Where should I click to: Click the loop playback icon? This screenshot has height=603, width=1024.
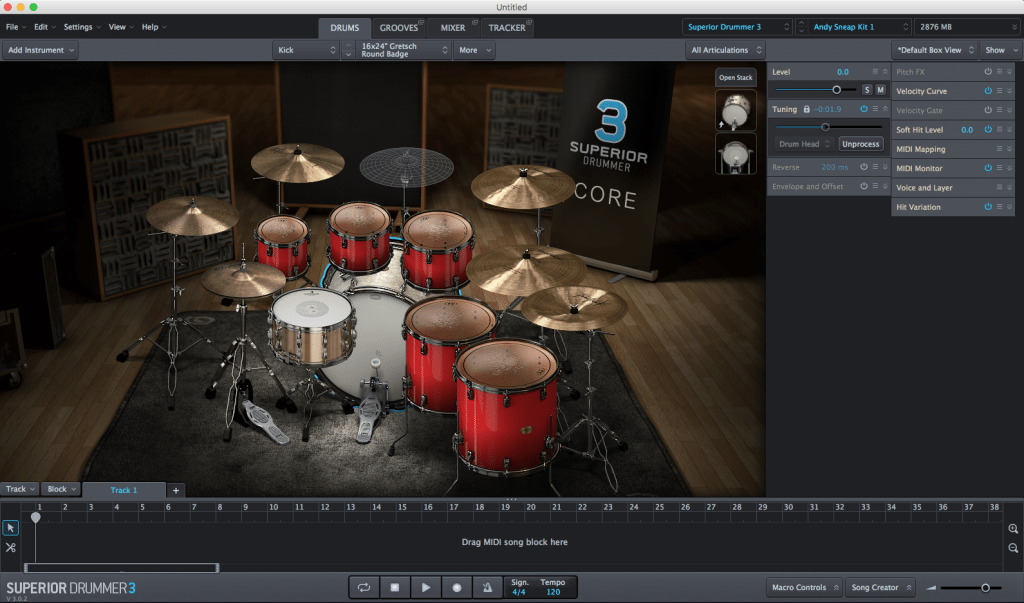click(364, 587)
